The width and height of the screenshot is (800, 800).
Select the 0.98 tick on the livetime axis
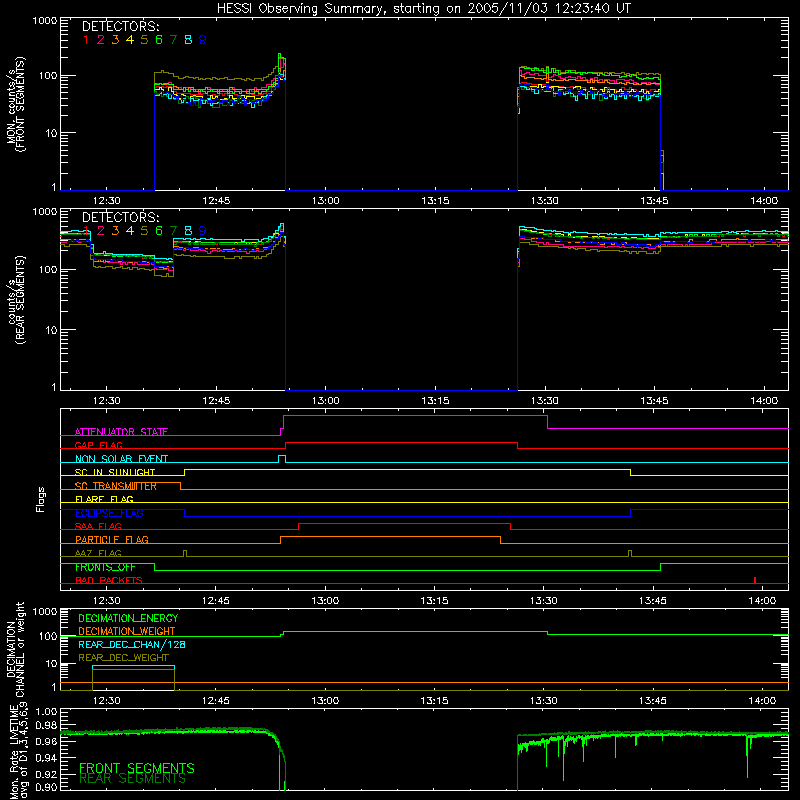46,726
